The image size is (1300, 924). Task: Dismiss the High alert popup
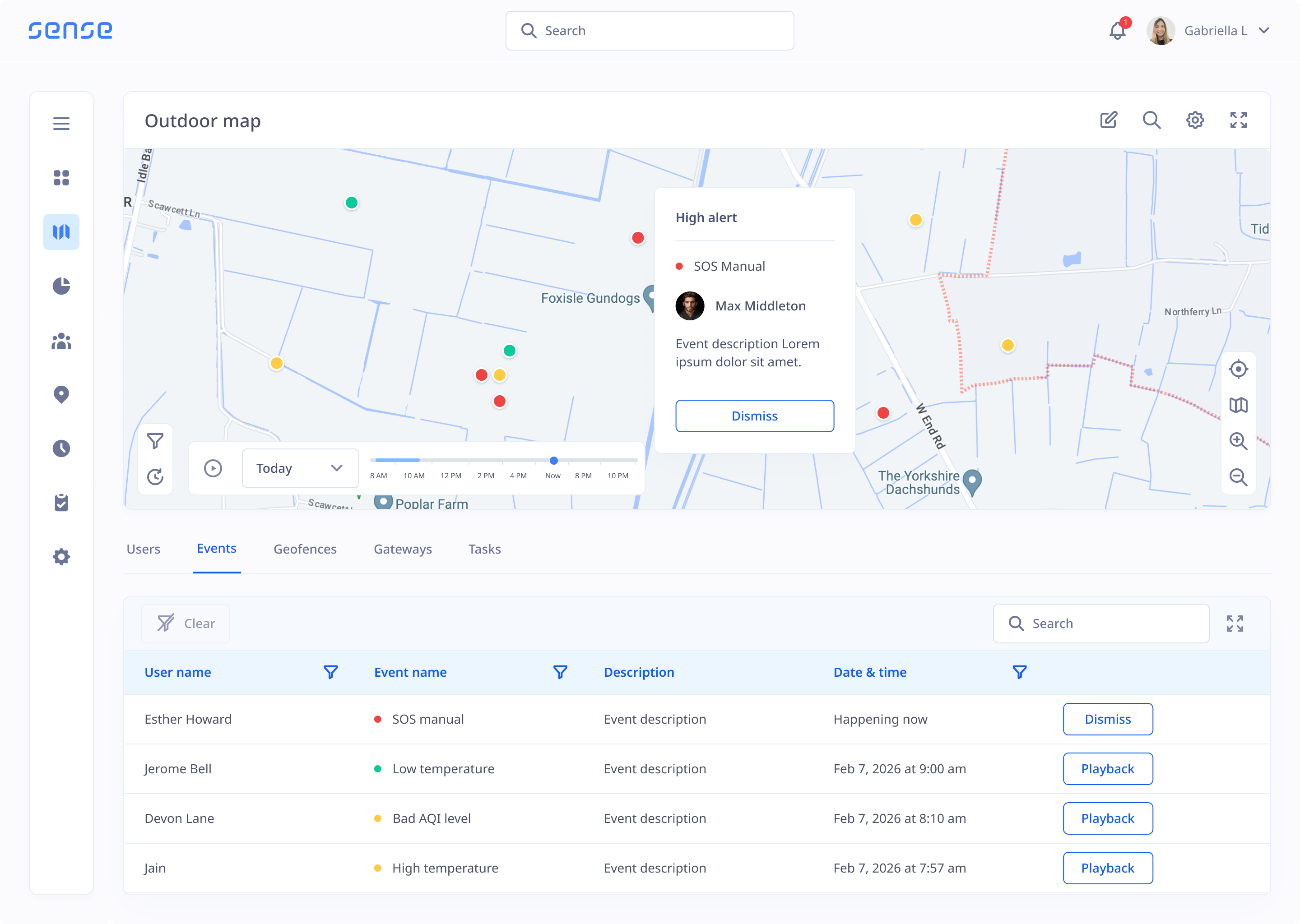(x=754, y=416)
